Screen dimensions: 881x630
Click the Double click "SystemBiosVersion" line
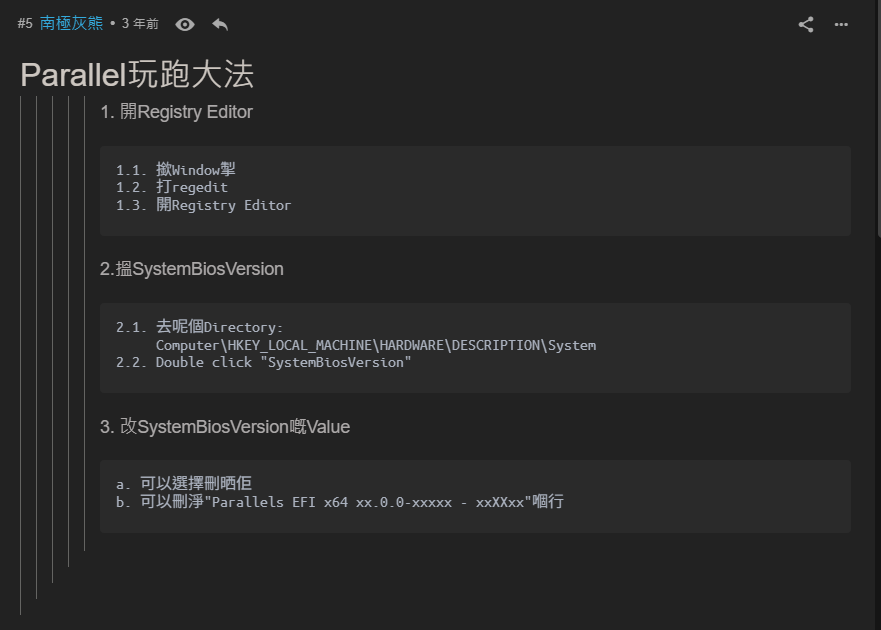tap(264, 362)
